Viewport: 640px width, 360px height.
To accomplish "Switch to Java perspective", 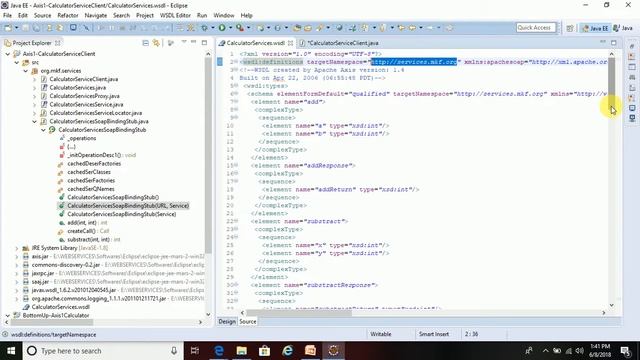I will [x=623, y=28].
